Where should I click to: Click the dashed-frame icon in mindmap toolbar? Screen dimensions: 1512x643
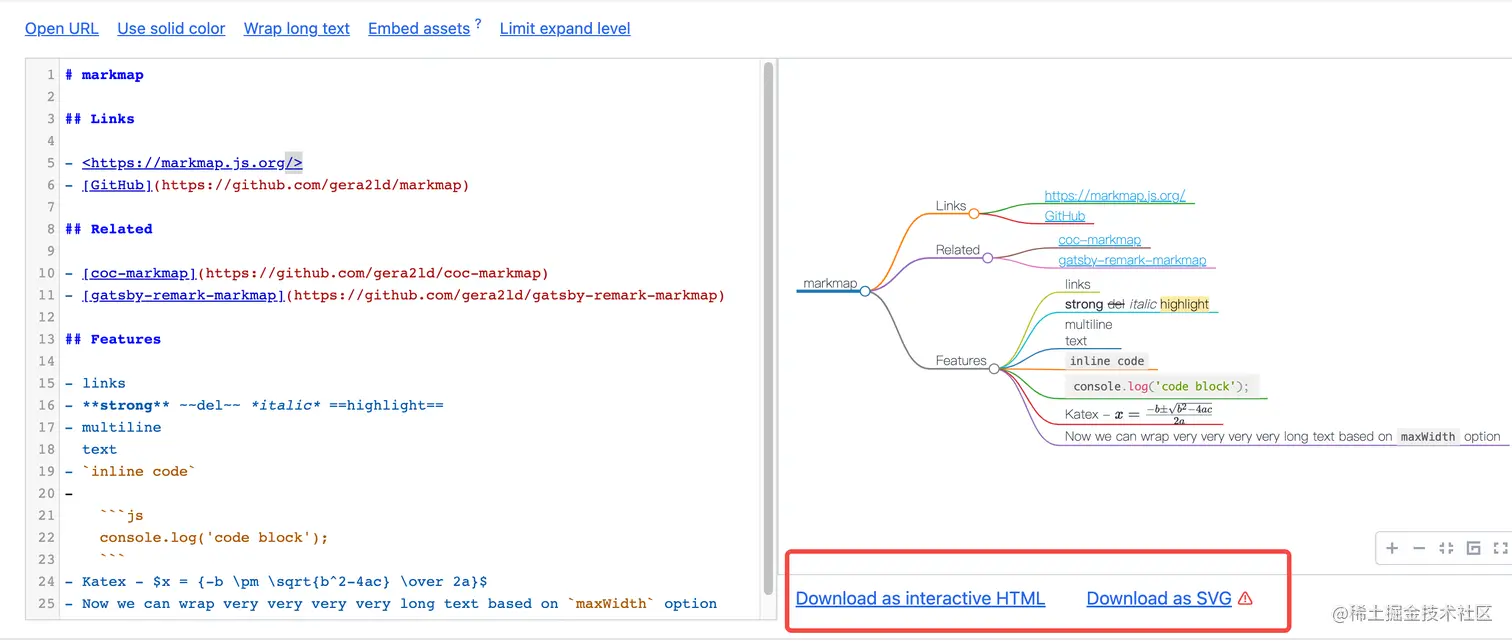click(1500, 548)
